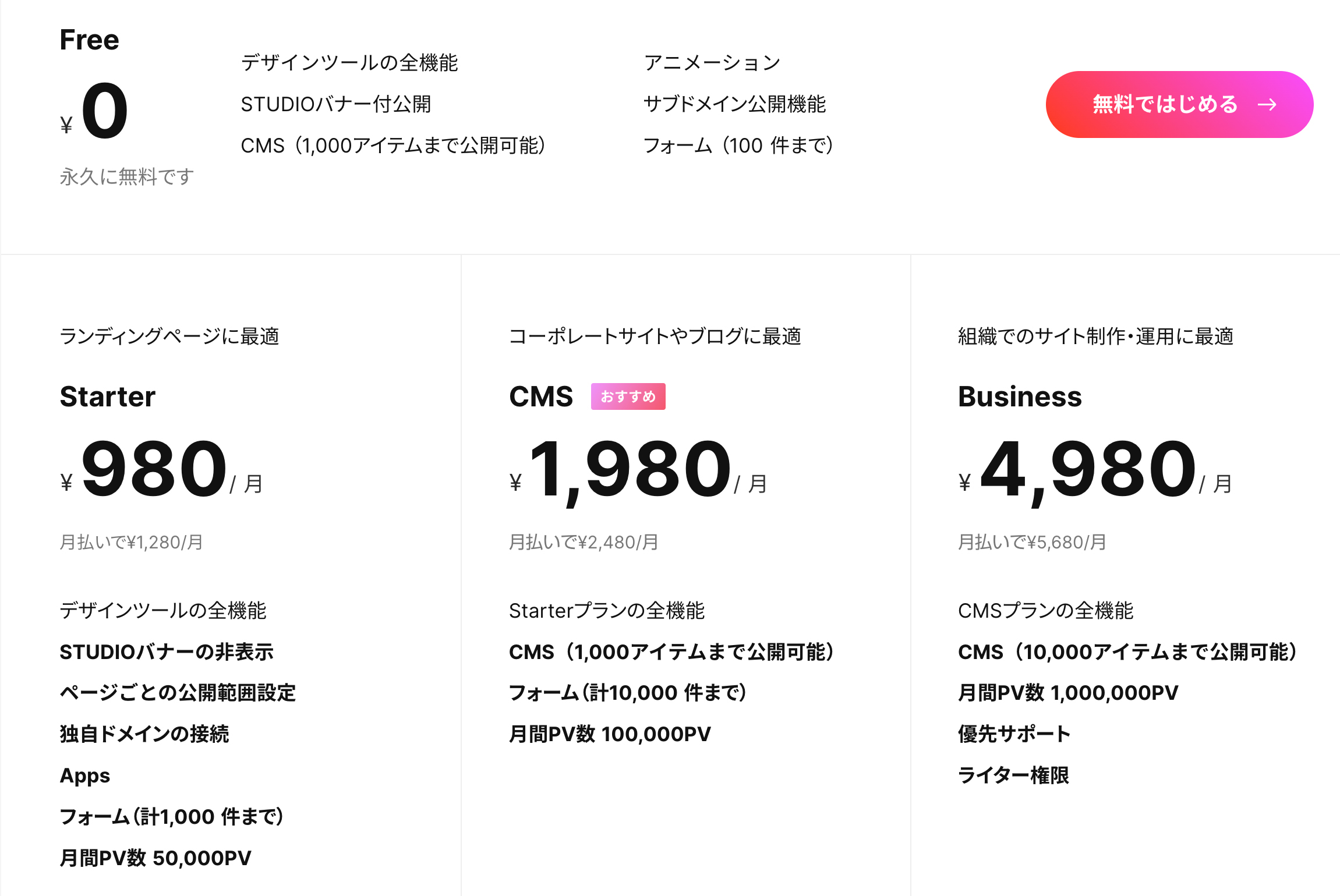Click ライター権限 in the Business plan
This screenshot has height=896, width=1340.
click(x=1013, y=775)
